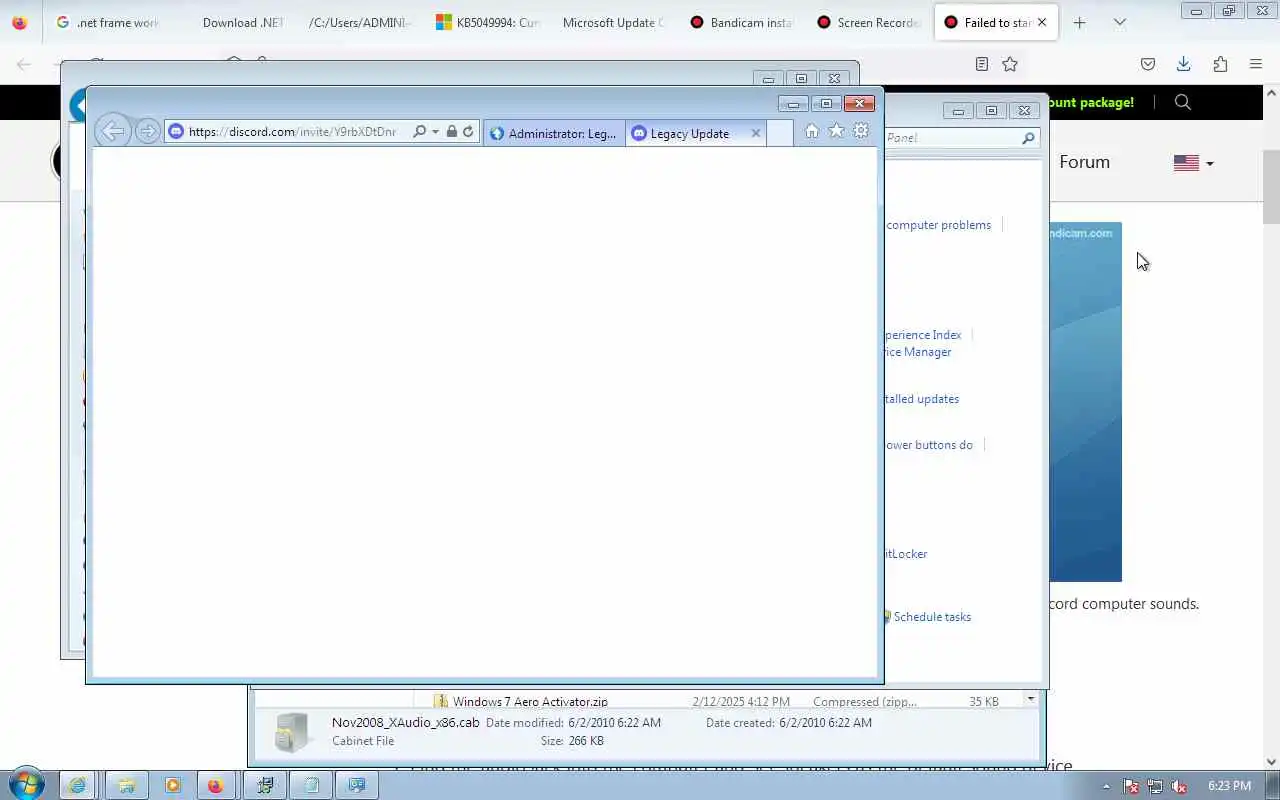This screenshot has width=1280, height=800.
Task: Click the Bandicam site search magnifier
Action: (1183, 102)
